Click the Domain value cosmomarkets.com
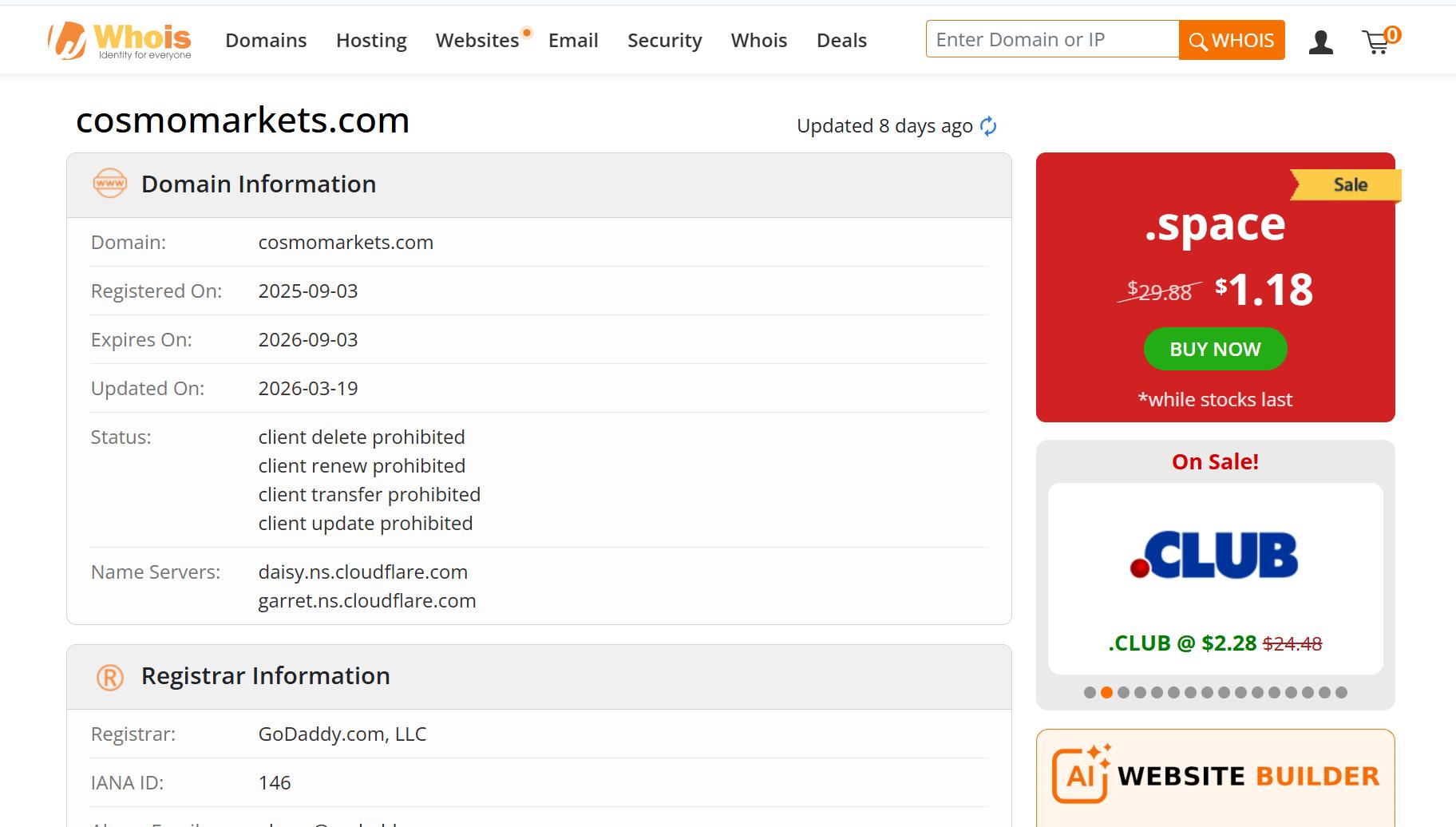Screen dimensions: 1456x827 pyautogui.click(x=346, y=242)
